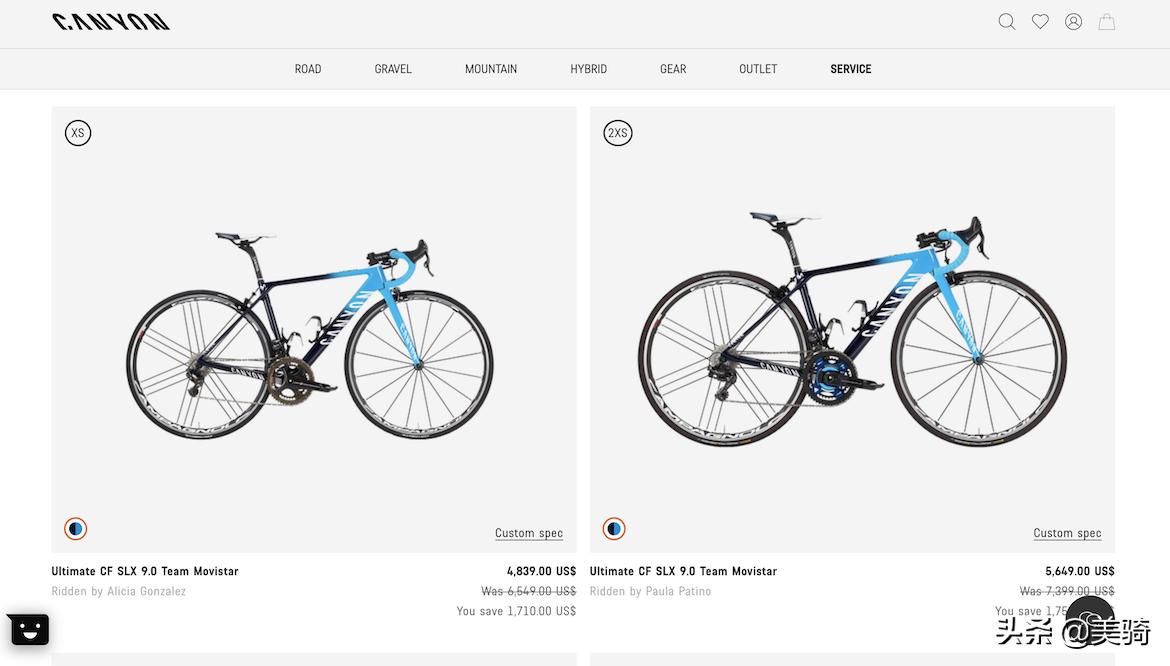The height and width of the screenshot is (666, 1170).
Task: Select color swatch on Alicia Gonzalez bike
Action: pos(76,529)
